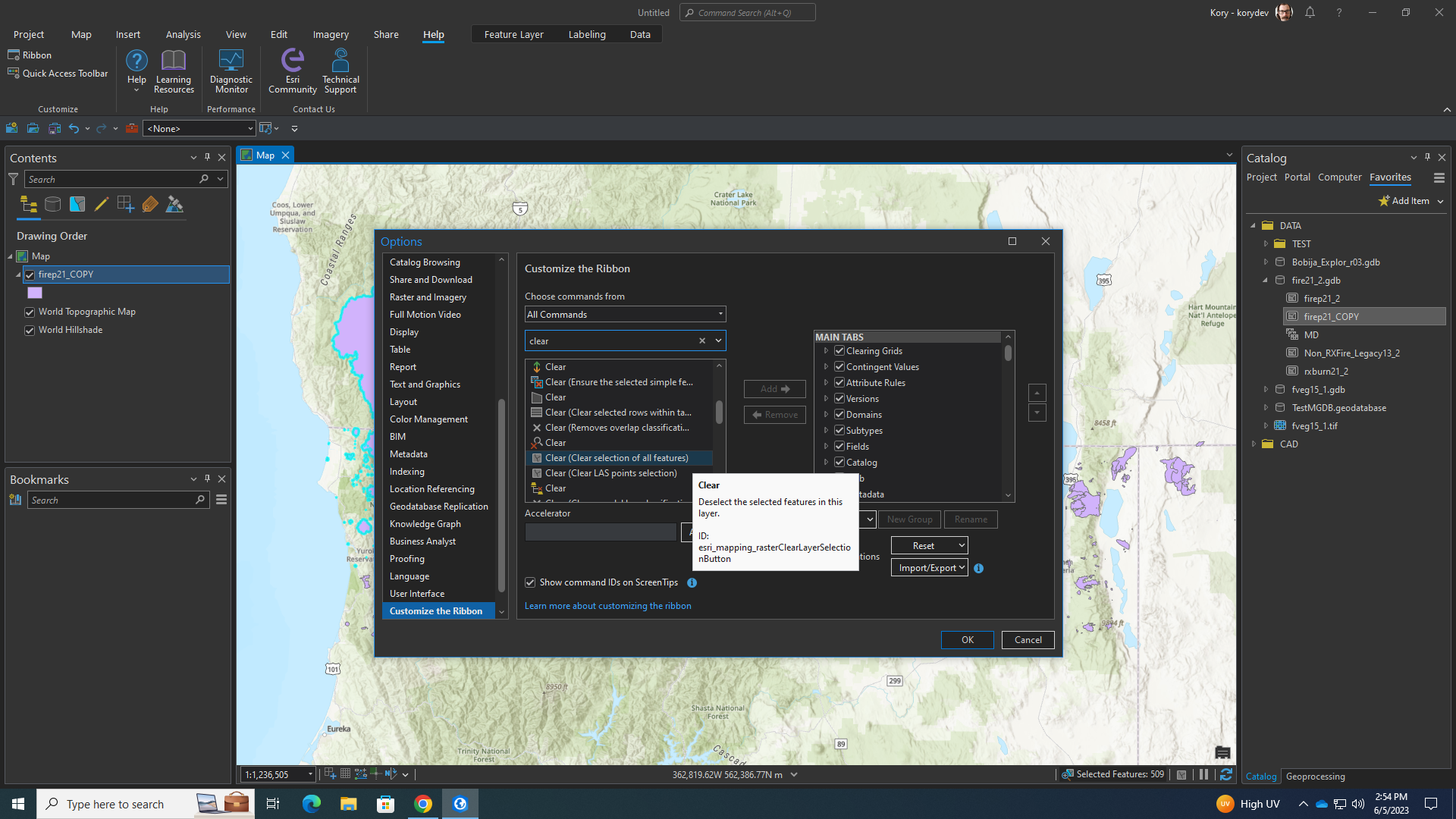The height and width of the screenshot is (819, 1456).
Task: Check the Versions item under MAIN TABS
Action: point(839,398)
